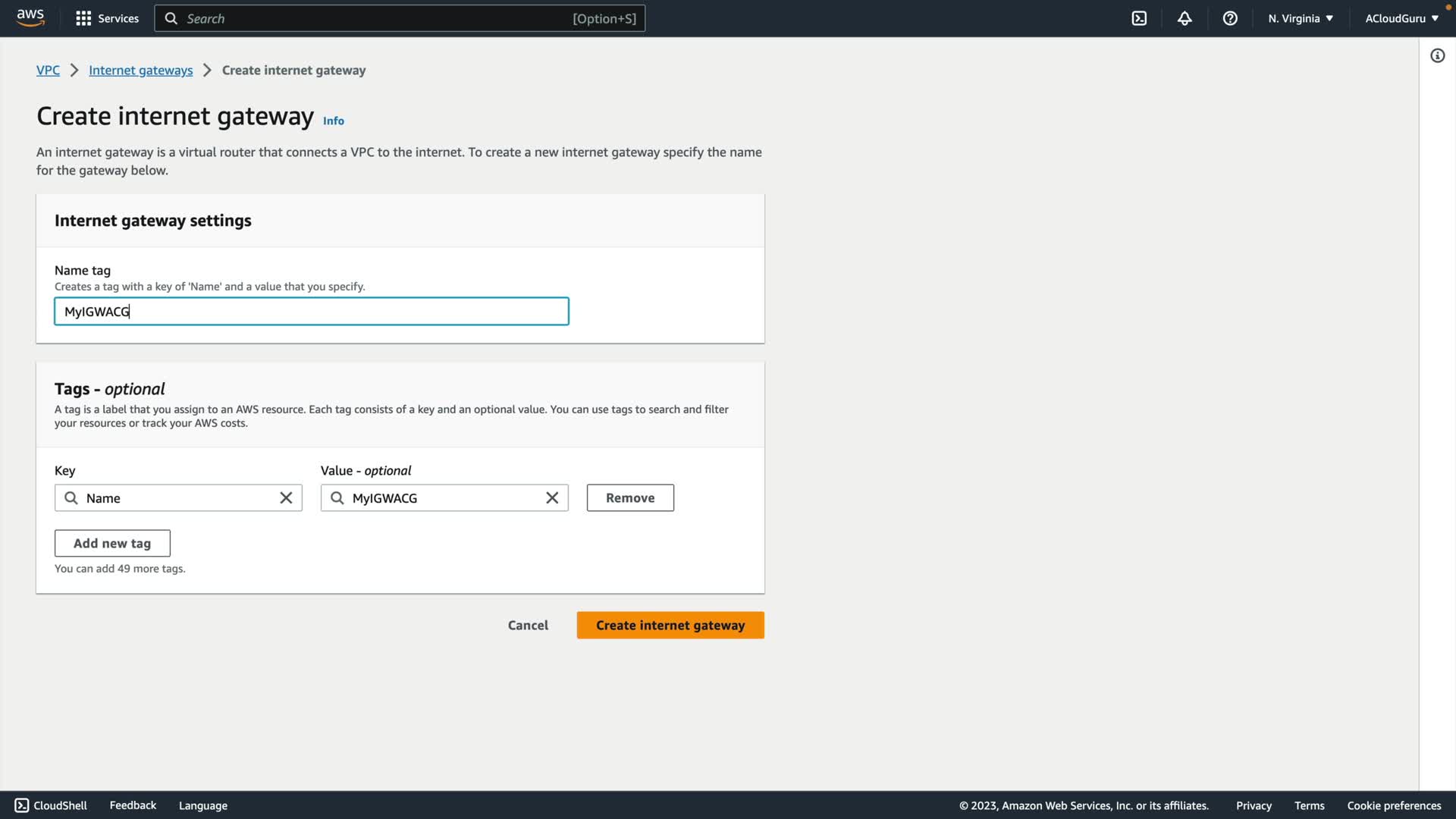The image size is (1456, 819).
Task: Open Feedback in the footer
Action: coord(133,805)
